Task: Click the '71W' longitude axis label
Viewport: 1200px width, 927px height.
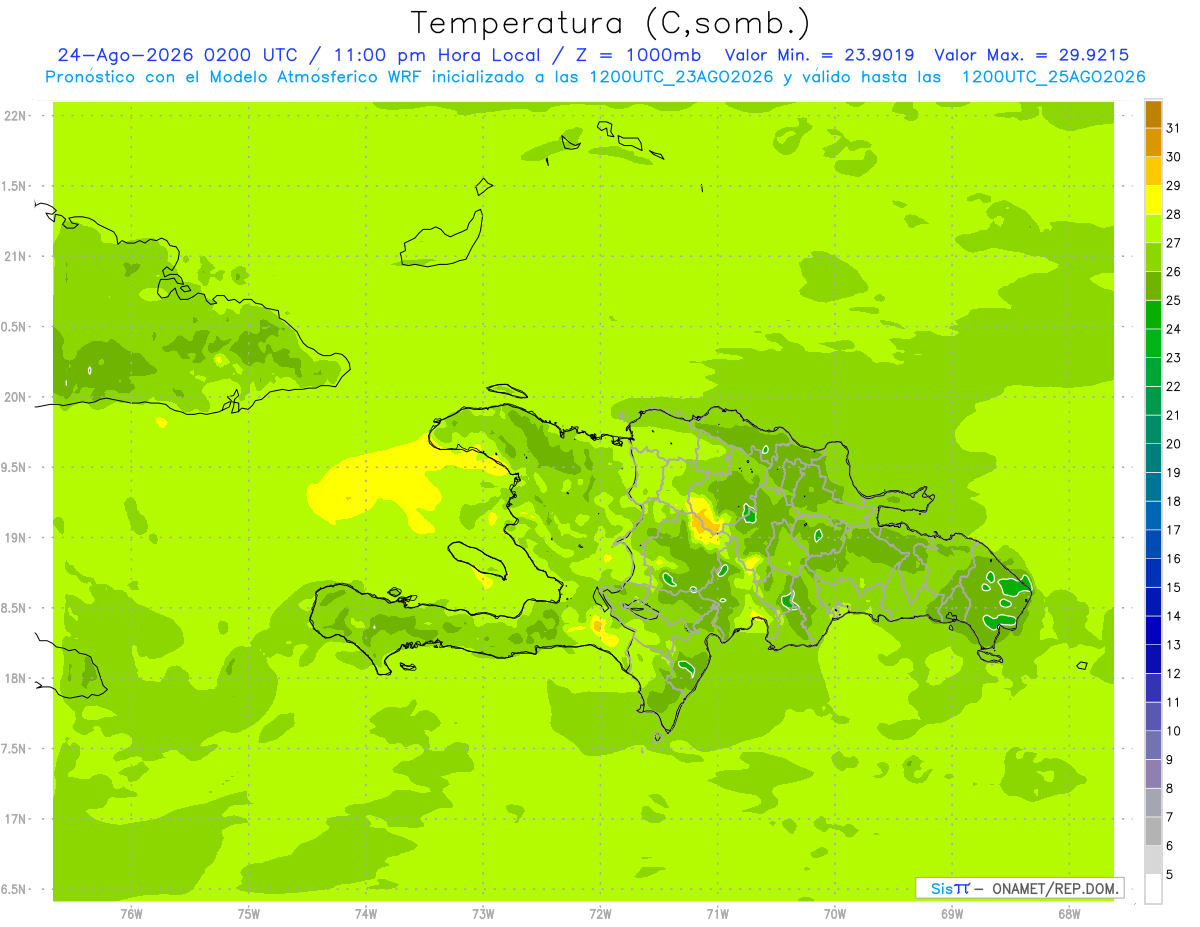Action: (x=717, y=914)
